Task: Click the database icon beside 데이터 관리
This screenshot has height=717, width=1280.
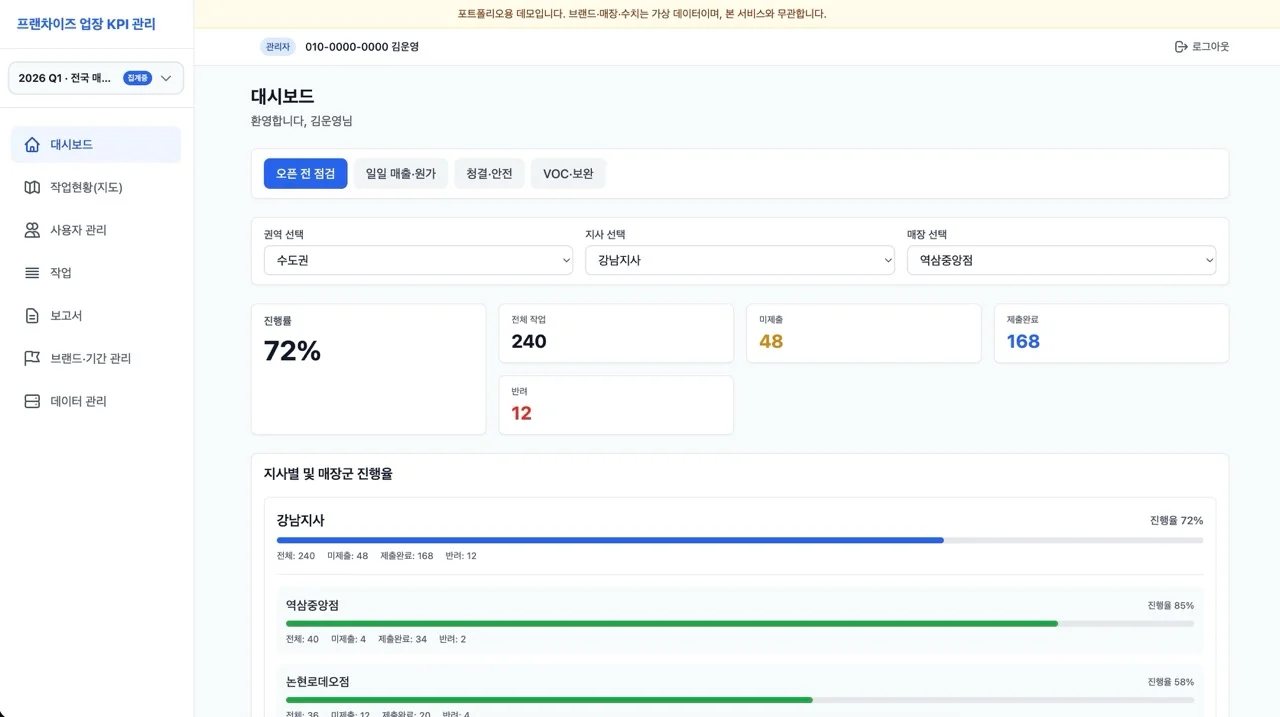Action: [32, 401]
